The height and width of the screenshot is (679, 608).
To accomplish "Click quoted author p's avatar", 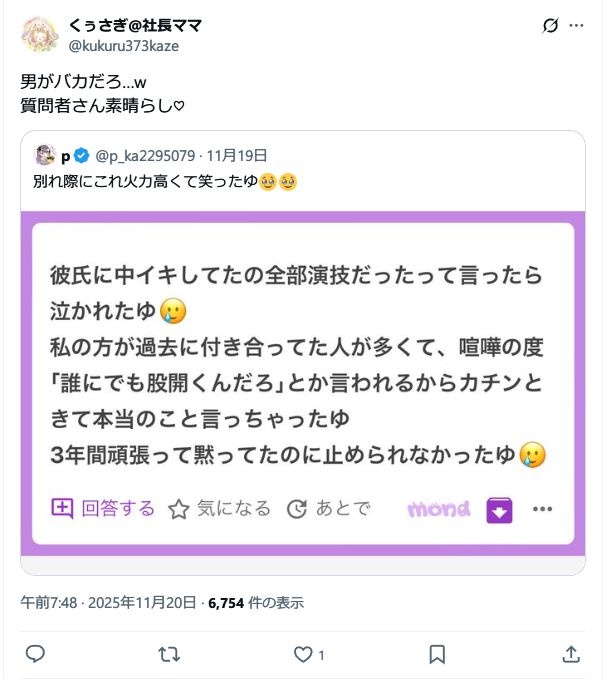I will [44, 155].
